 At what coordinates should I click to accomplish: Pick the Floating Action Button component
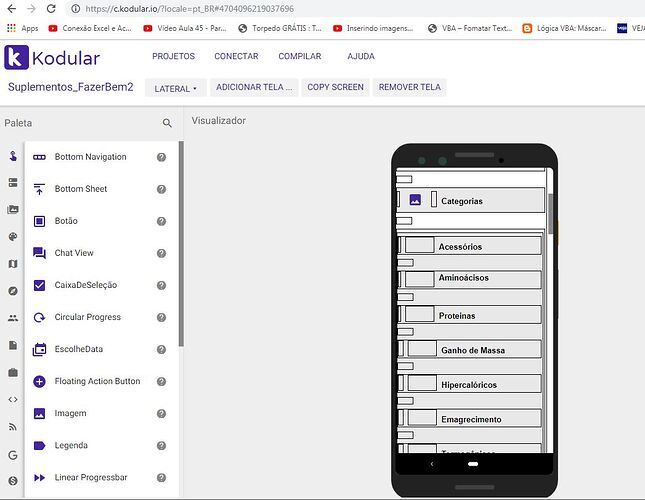click(x=98, y=382)
